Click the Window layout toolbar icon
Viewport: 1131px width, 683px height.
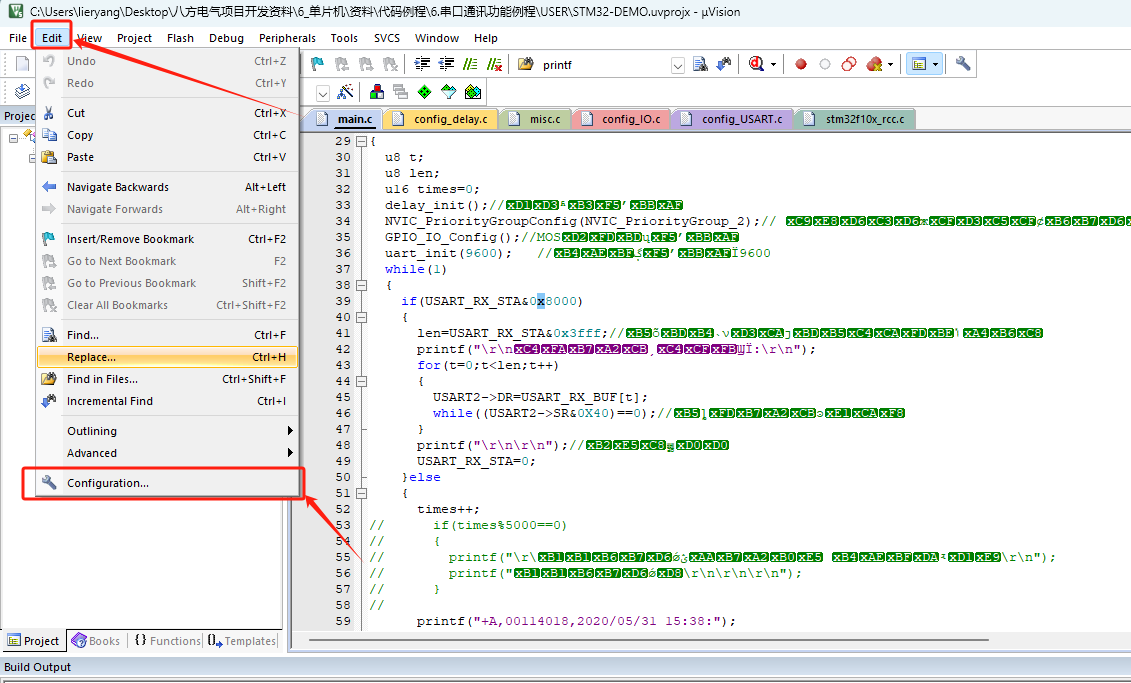(x=919, y=64)
